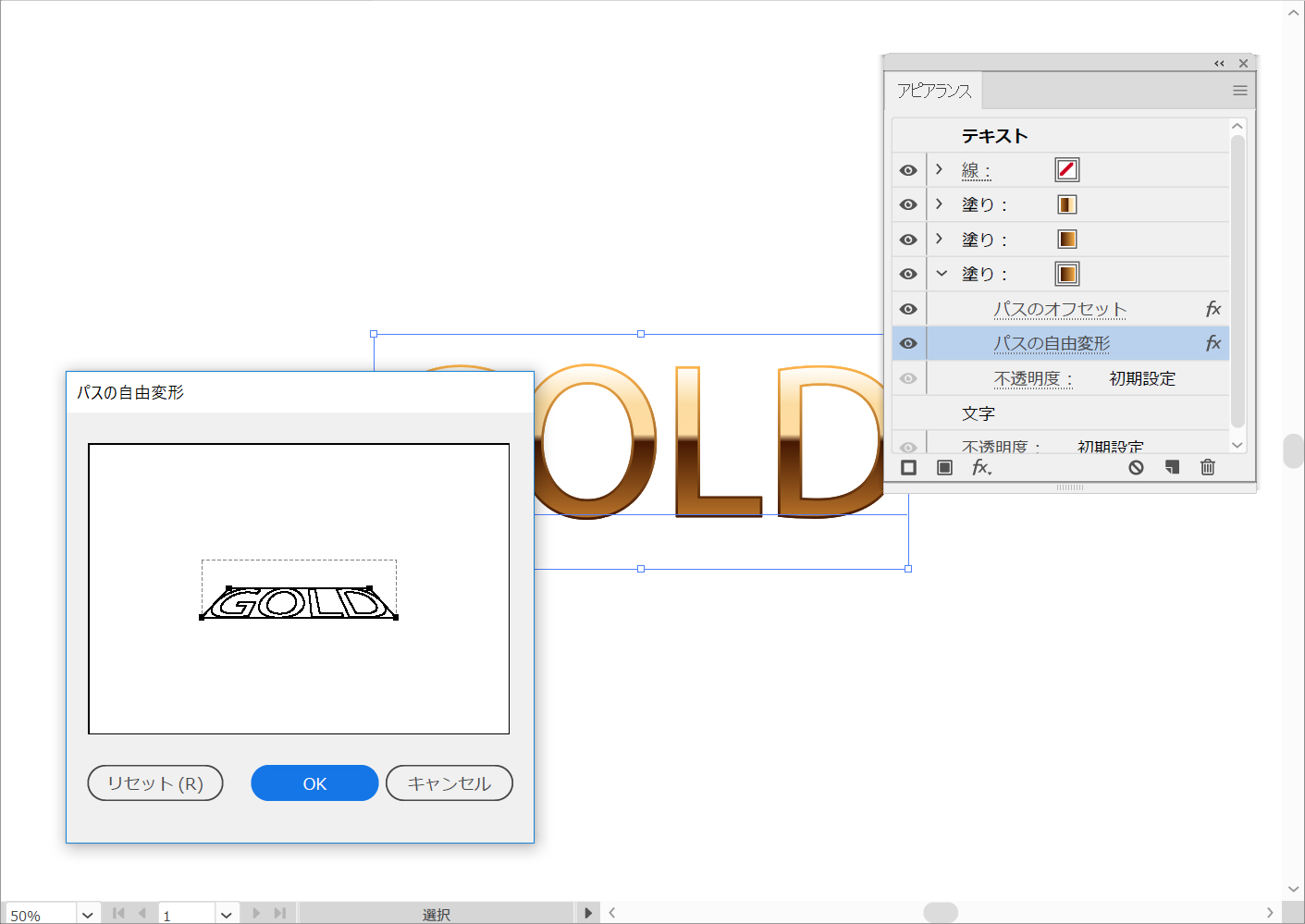Click the trash icon in Appearance panel
The width and height of the screenshot is (1305, 924).
pyautogui.click(x=1207, y=468)
